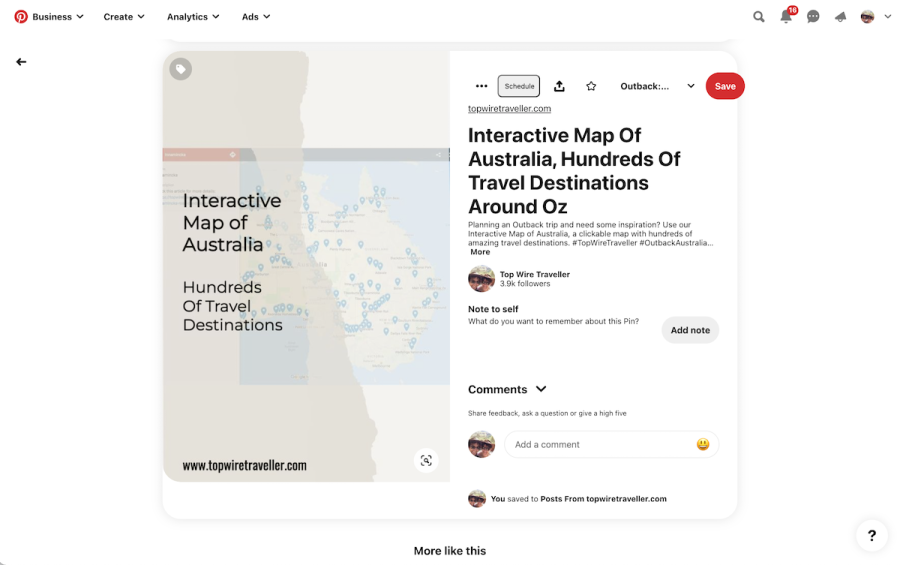Open the profile avatar in top bar
This screenshot has width=900, height=565.
point(867,17)
